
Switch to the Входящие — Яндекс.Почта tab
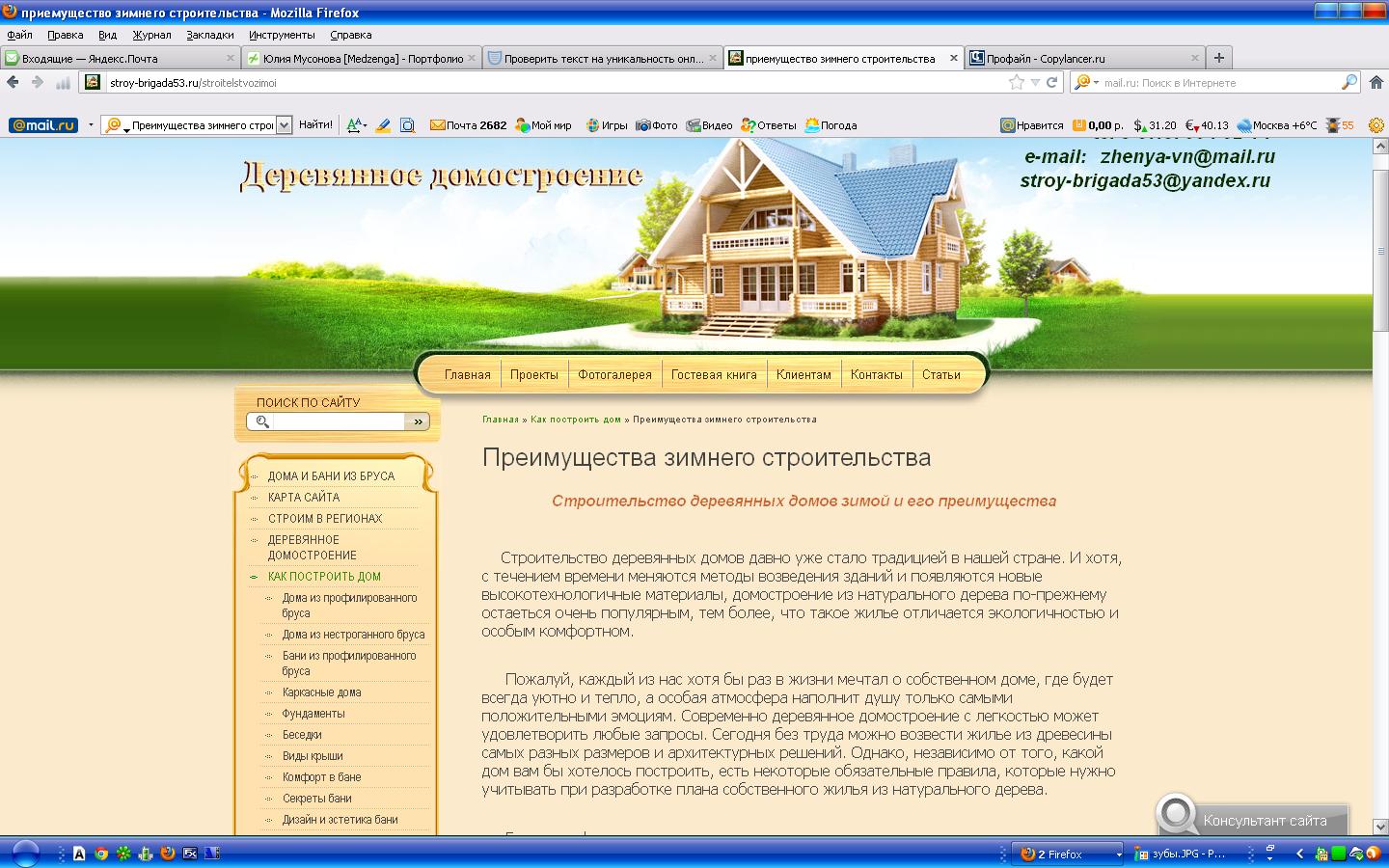121,59
